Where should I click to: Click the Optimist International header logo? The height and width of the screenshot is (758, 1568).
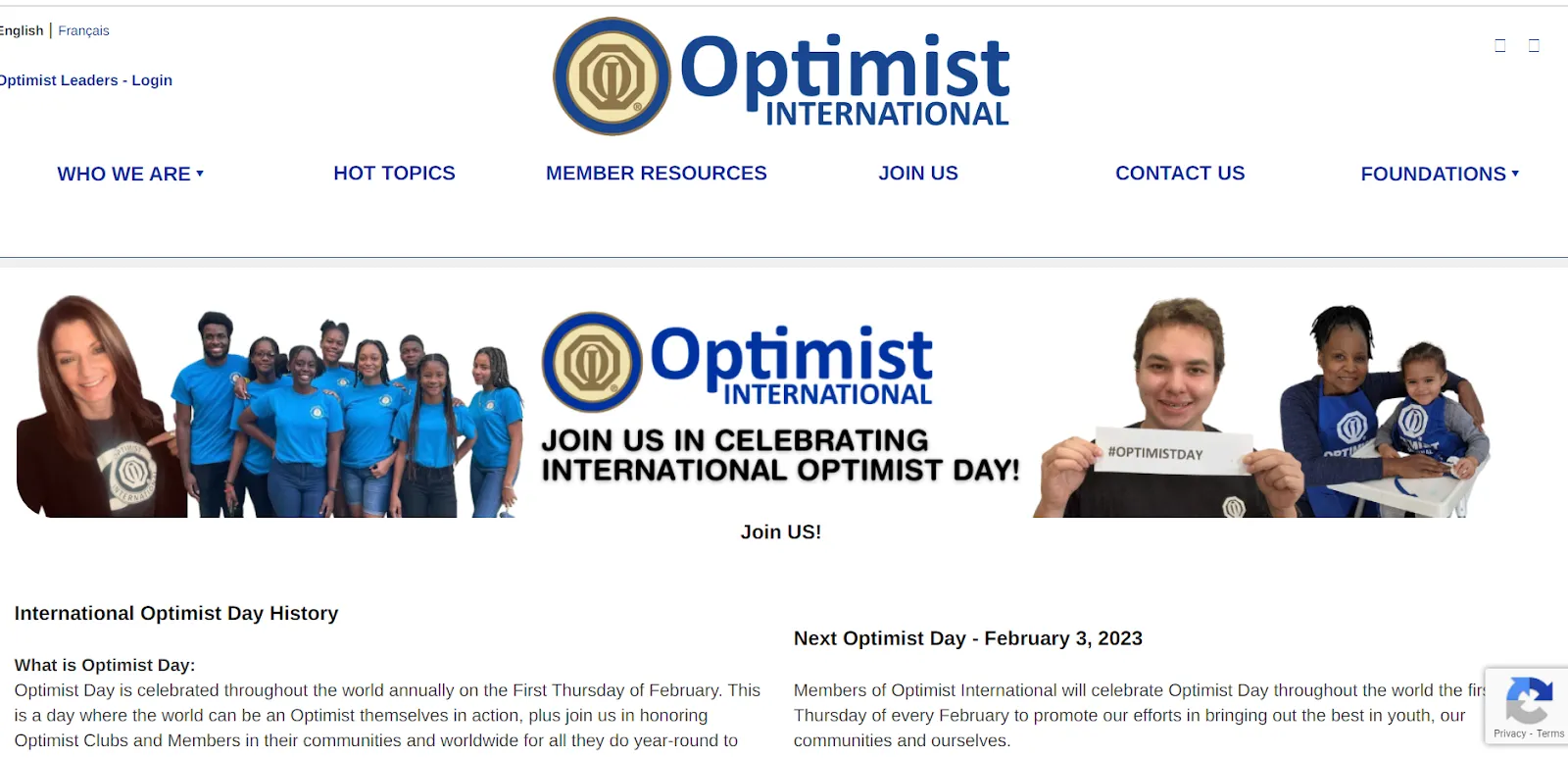(x=781, y=76)
